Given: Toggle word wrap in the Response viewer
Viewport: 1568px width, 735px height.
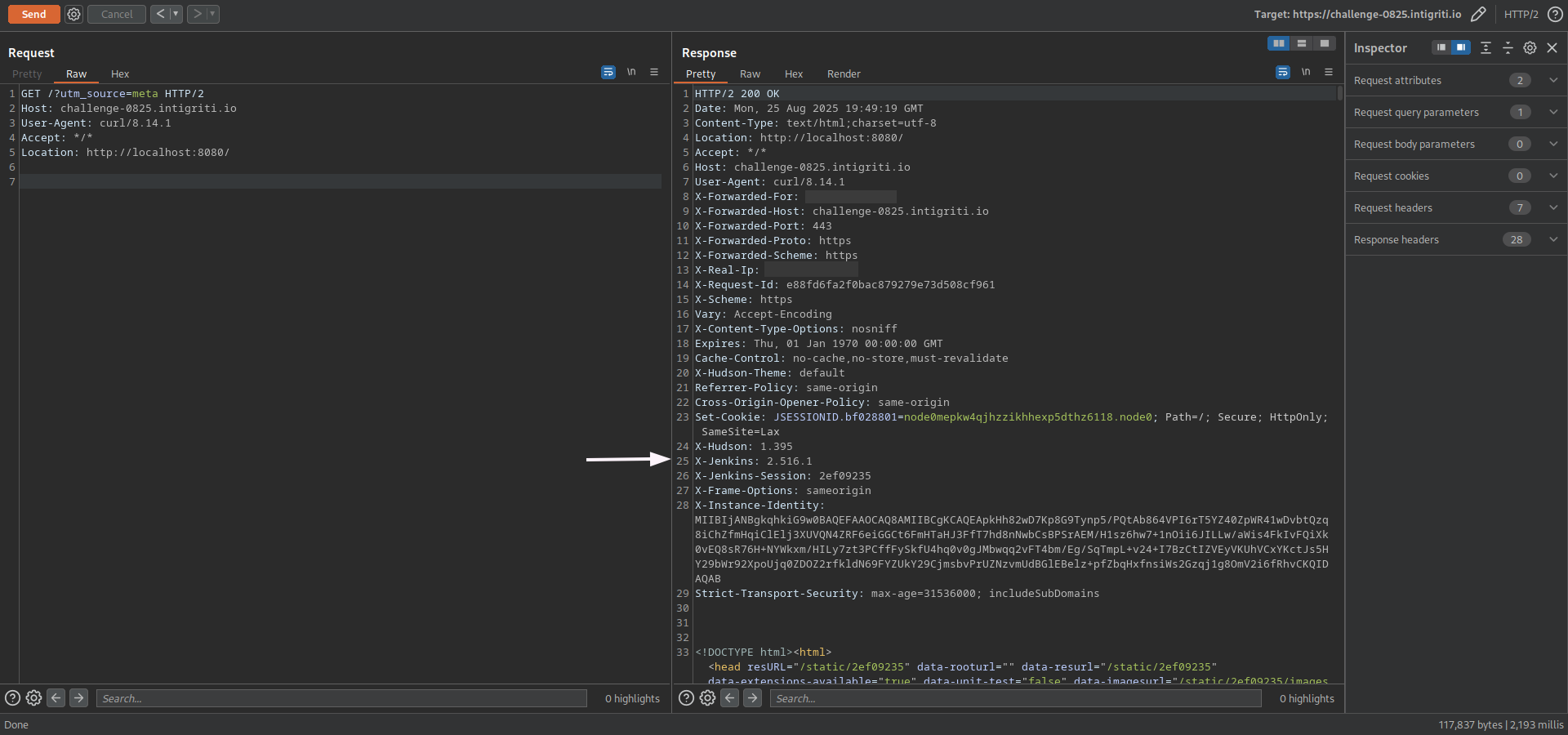Looking at the screenshot, I should [x=1283, y=73].
